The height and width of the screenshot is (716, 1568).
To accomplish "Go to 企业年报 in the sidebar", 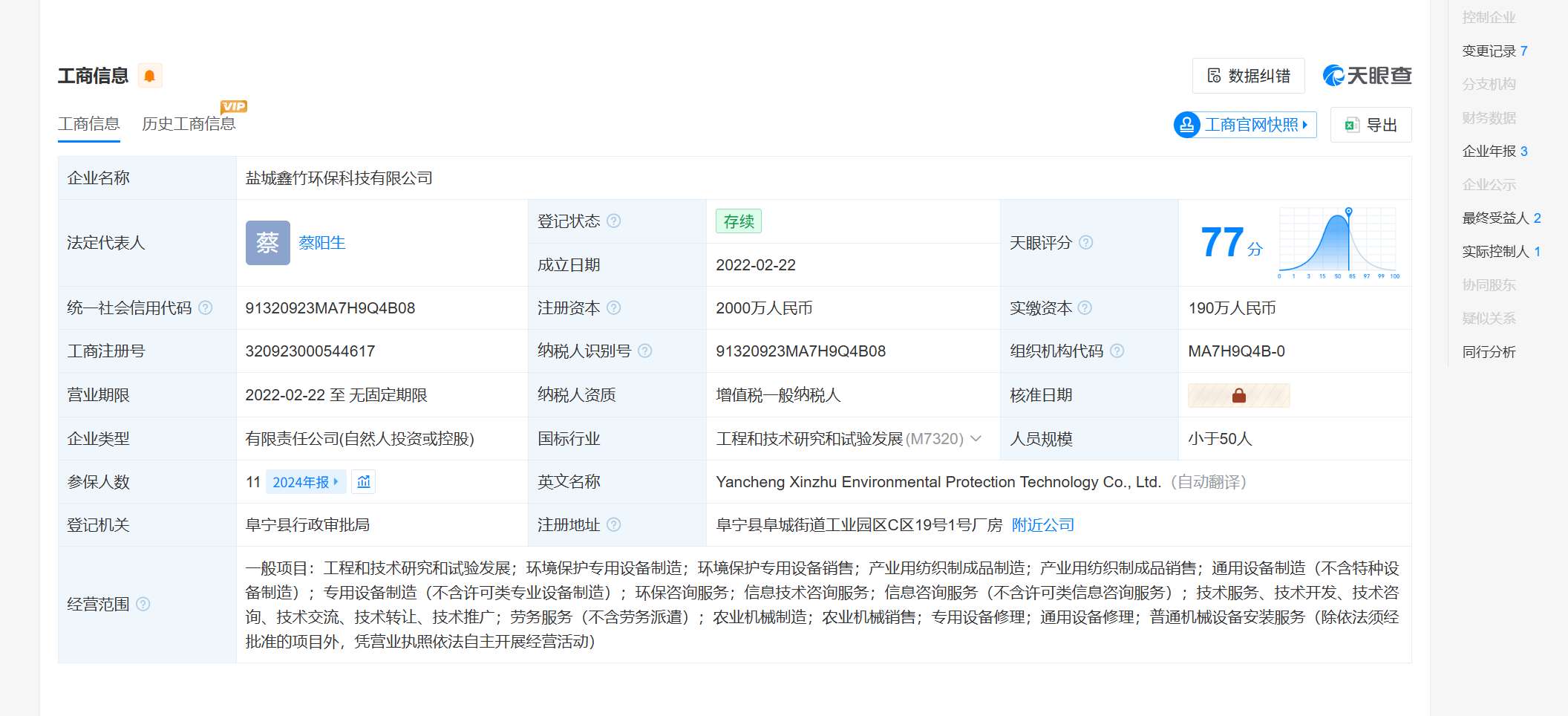I will pyautogui.click(x=1494, y=152).
